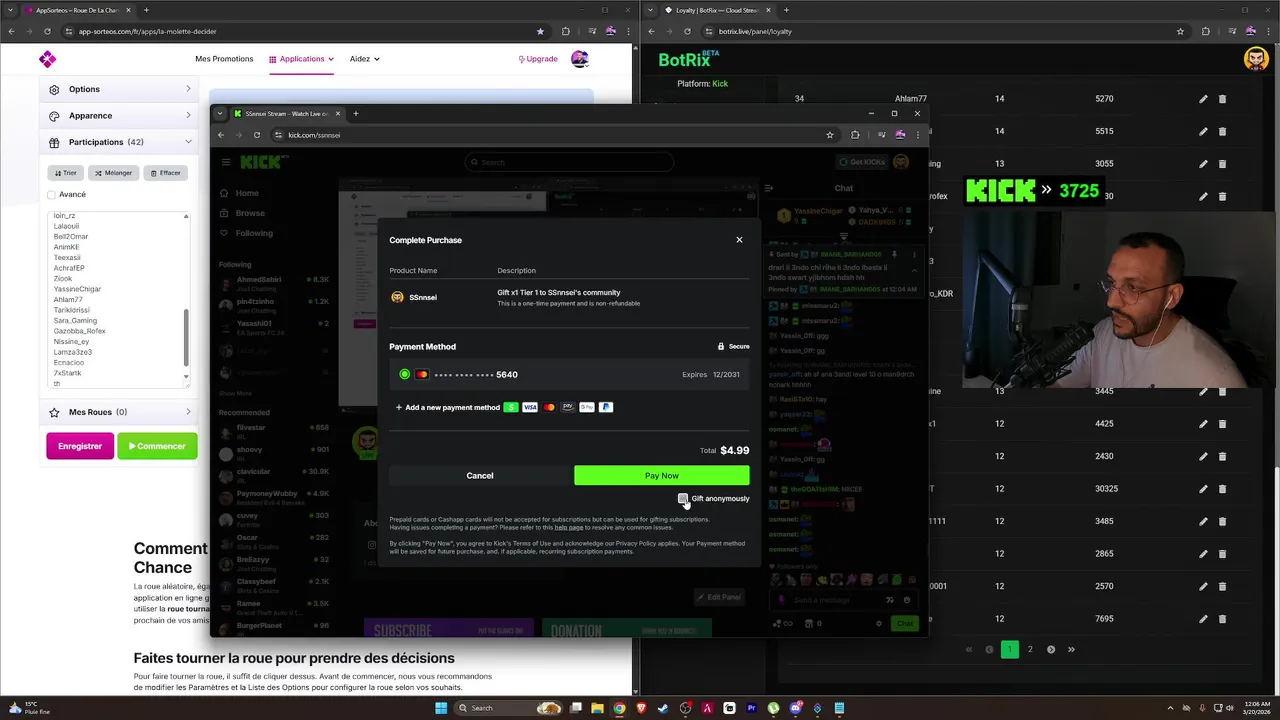Screen dimensions: 1280x720
Task: Click YassineChigar in participants list
Action: (77, 289)
